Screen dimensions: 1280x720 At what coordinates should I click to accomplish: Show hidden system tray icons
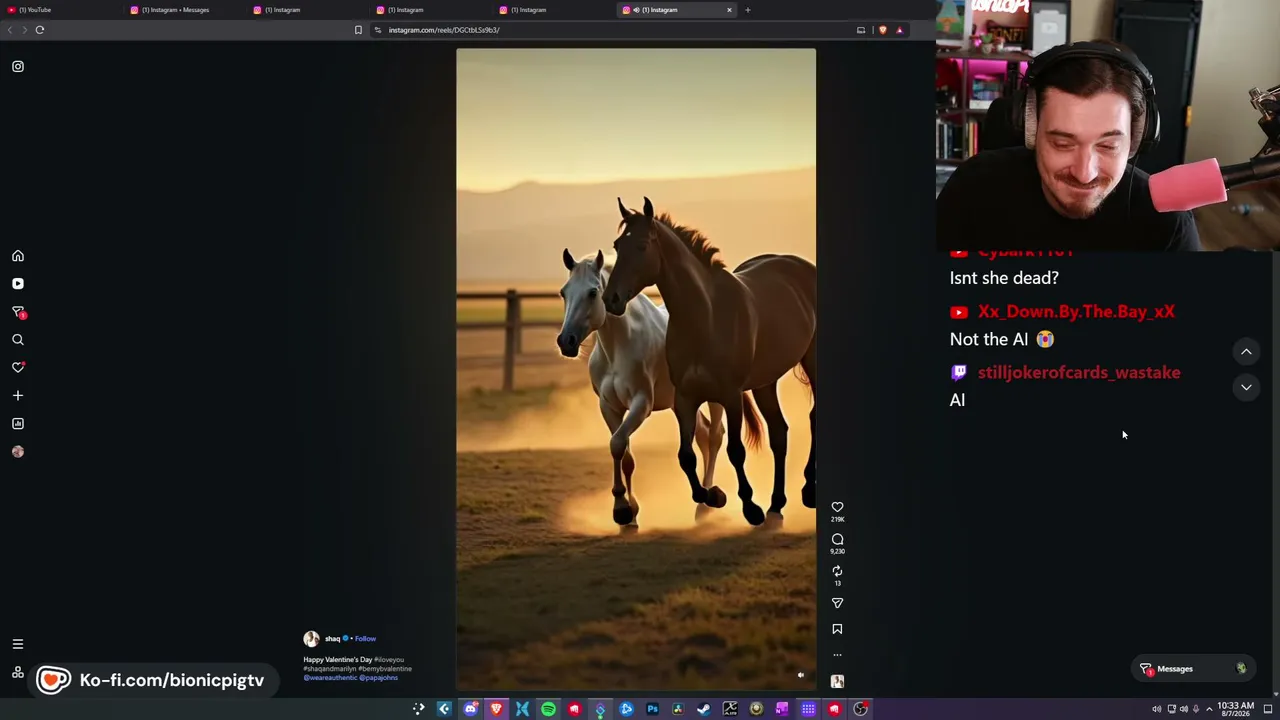1209,709
